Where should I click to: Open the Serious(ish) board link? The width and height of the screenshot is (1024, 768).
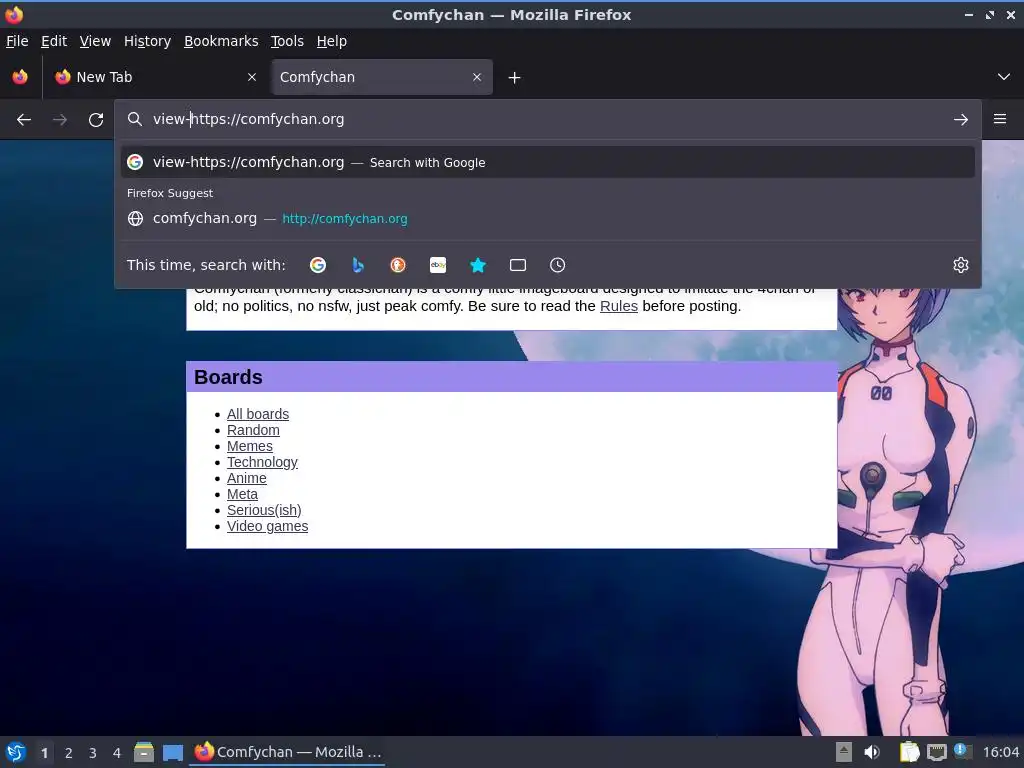(264, 510)
